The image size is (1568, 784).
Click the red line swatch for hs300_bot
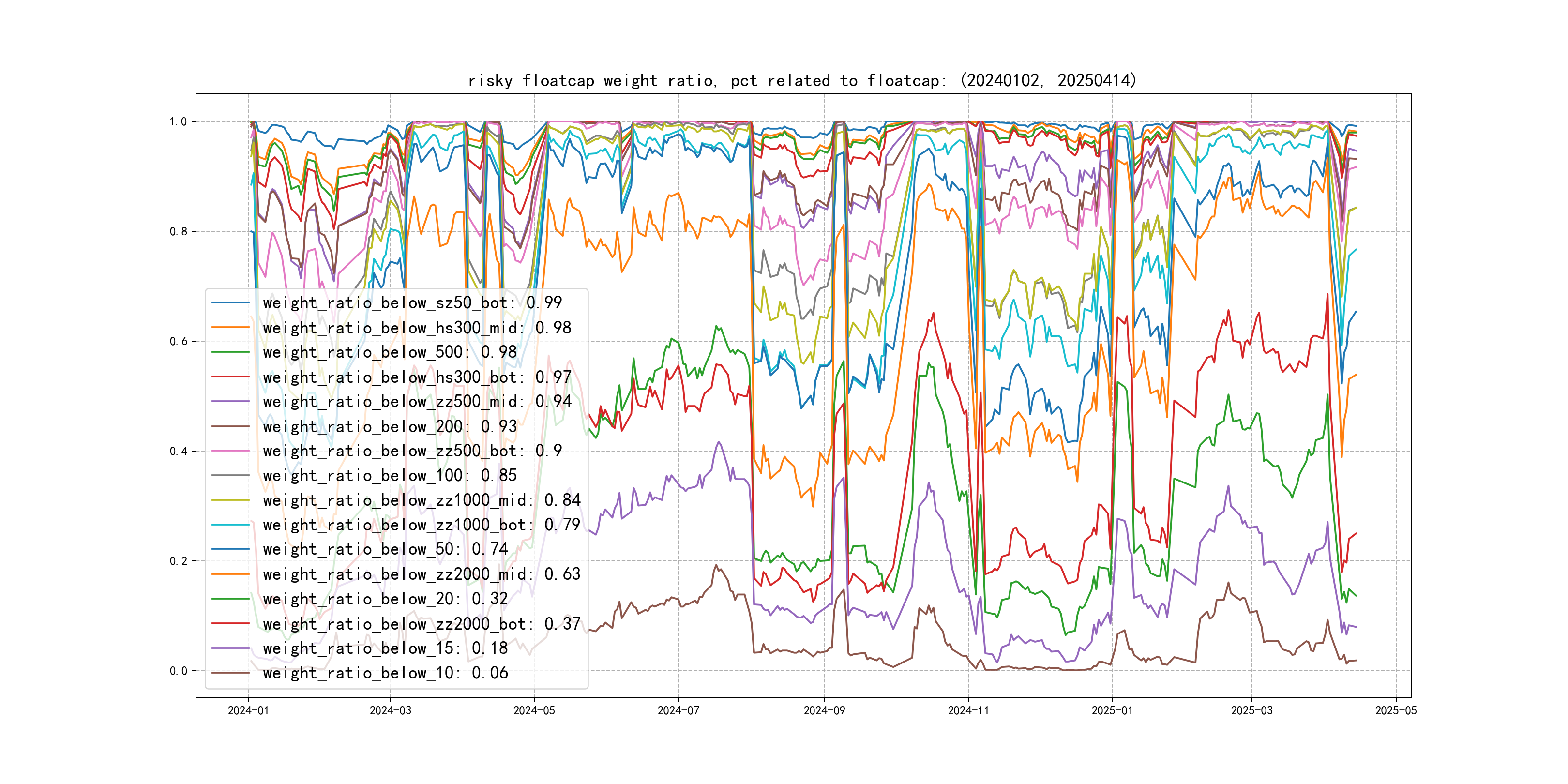coord(230,377)
